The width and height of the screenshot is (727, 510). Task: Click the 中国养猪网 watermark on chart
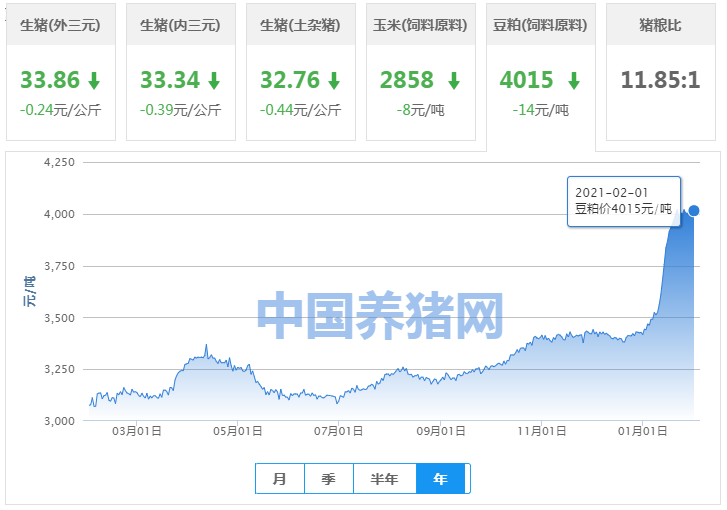tap(380, 316)
